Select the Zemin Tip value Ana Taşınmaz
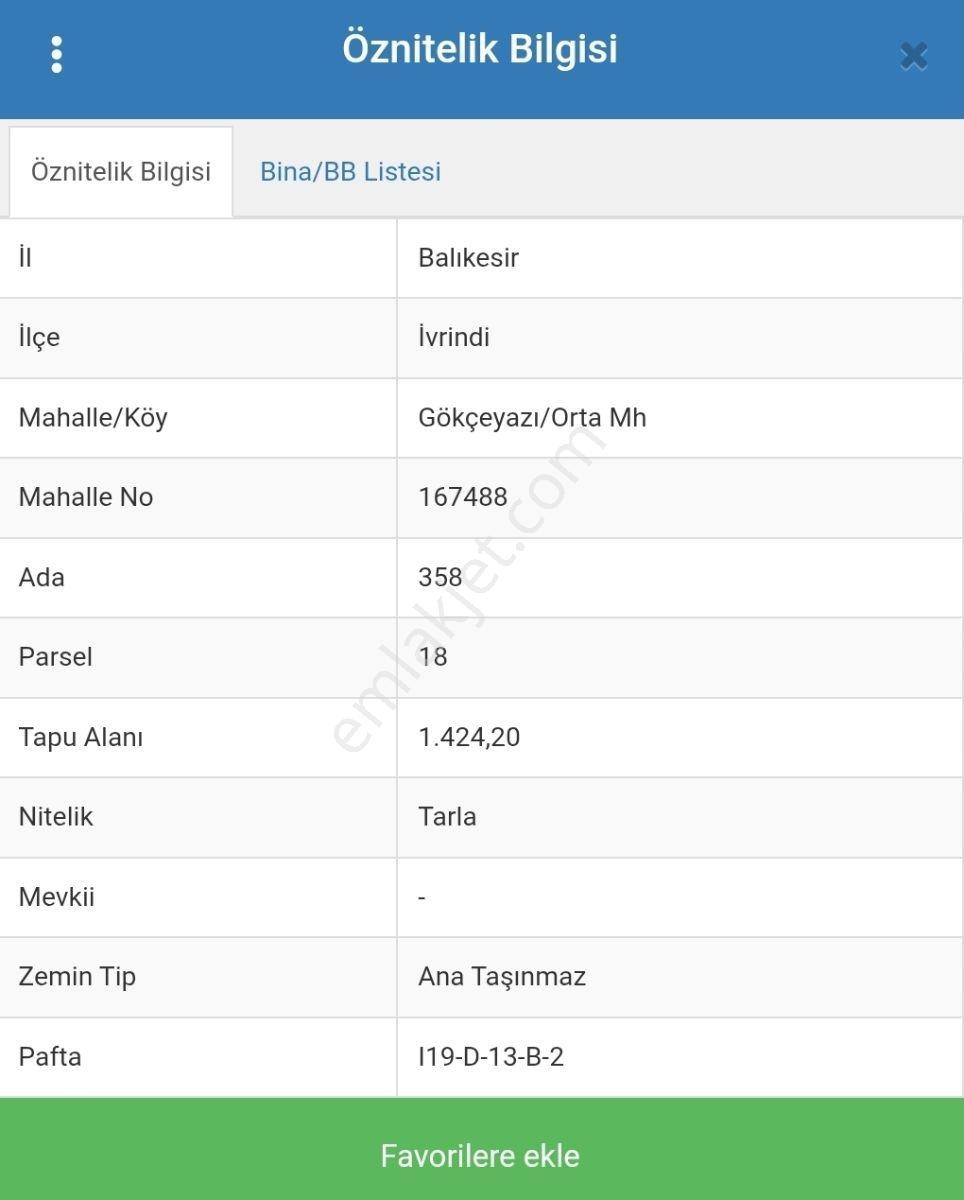The width and height of the screenshot is (964, 1200). pyautogui.click(x=502, y=977)
